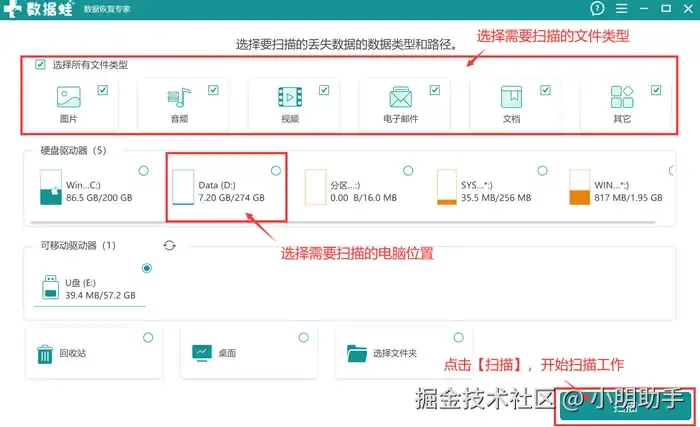700x427 pixels.
Task: Click the 7.20 GB/274 GB capacity text
Action: [231, 197]
